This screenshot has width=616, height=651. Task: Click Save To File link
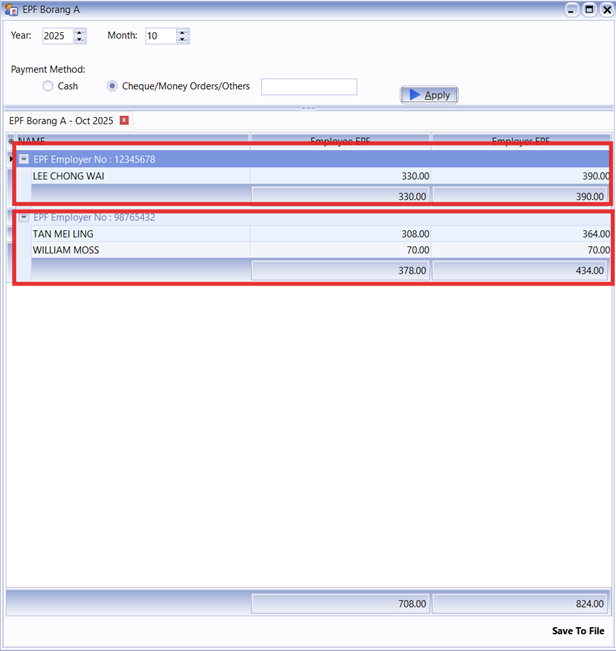point(577,631)
